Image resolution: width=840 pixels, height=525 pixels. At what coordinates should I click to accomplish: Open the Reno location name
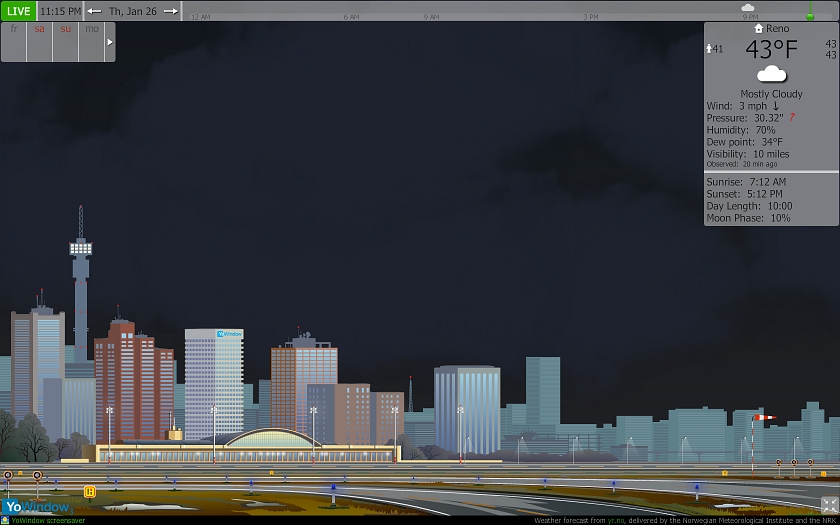tap(777, 29)
